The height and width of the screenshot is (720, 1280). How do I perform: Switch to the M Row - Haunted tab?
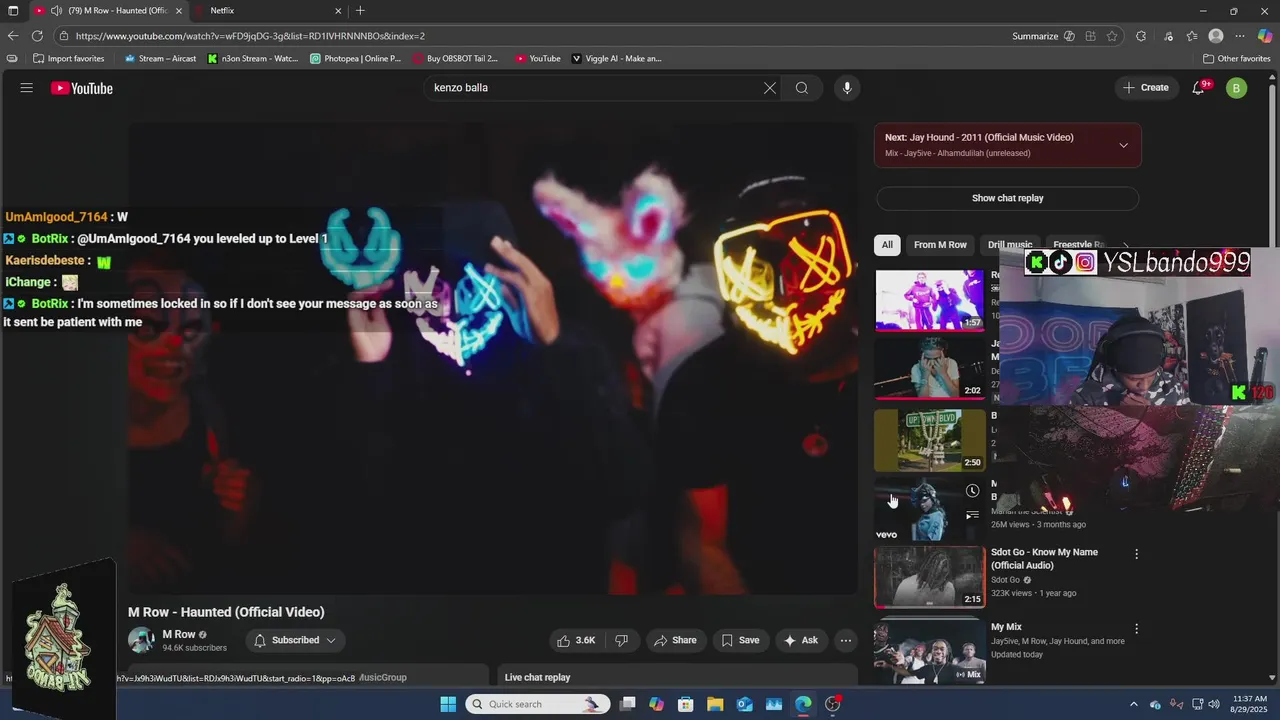click(108, 10)
